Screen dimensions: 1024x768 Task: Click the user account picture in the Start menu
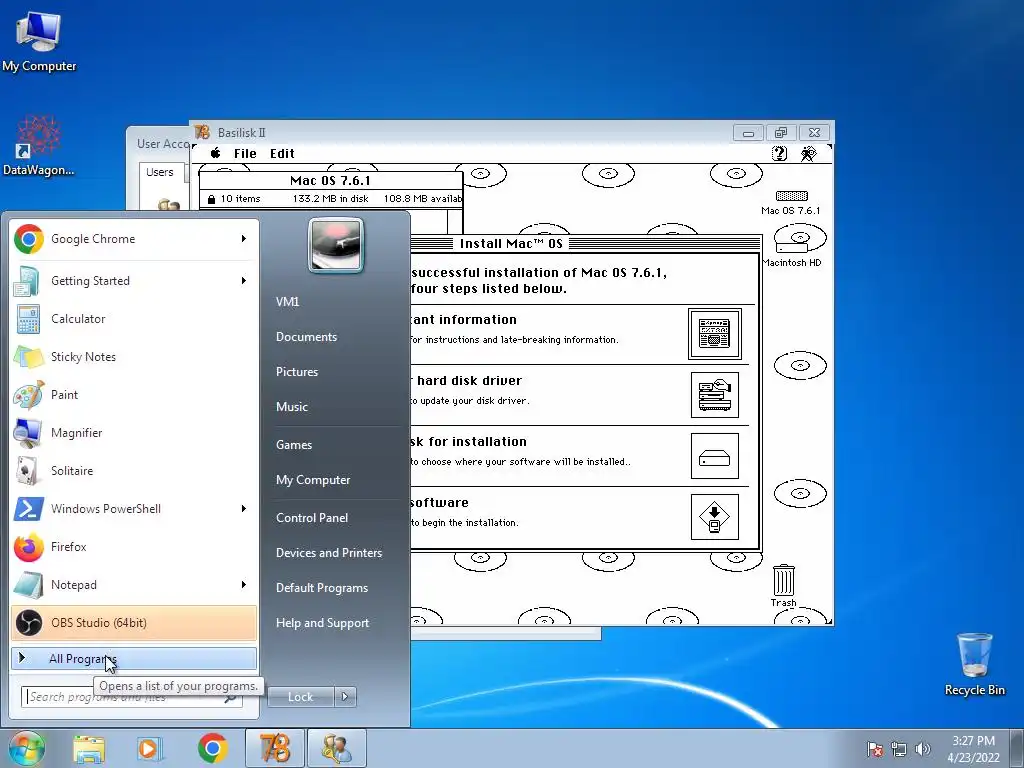point(336,245)
